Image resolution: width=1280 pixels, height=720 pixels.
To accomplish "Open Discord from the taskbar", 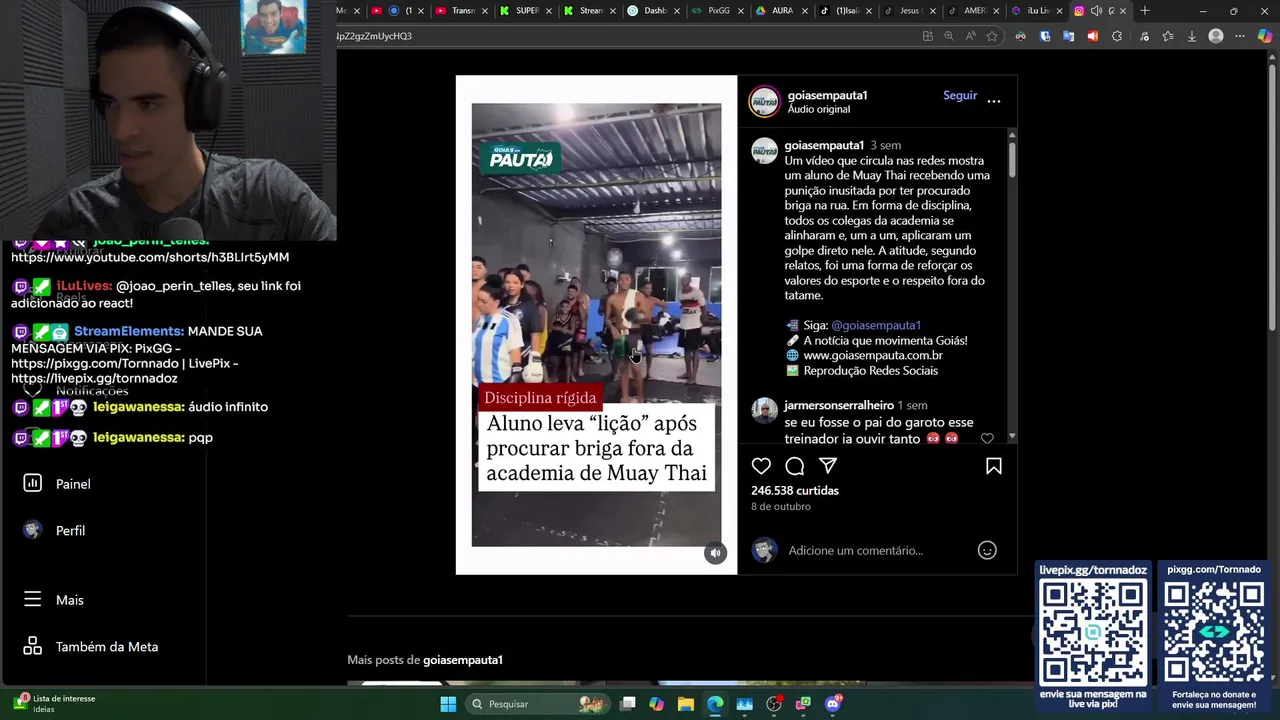I will [x=833, y=704].
